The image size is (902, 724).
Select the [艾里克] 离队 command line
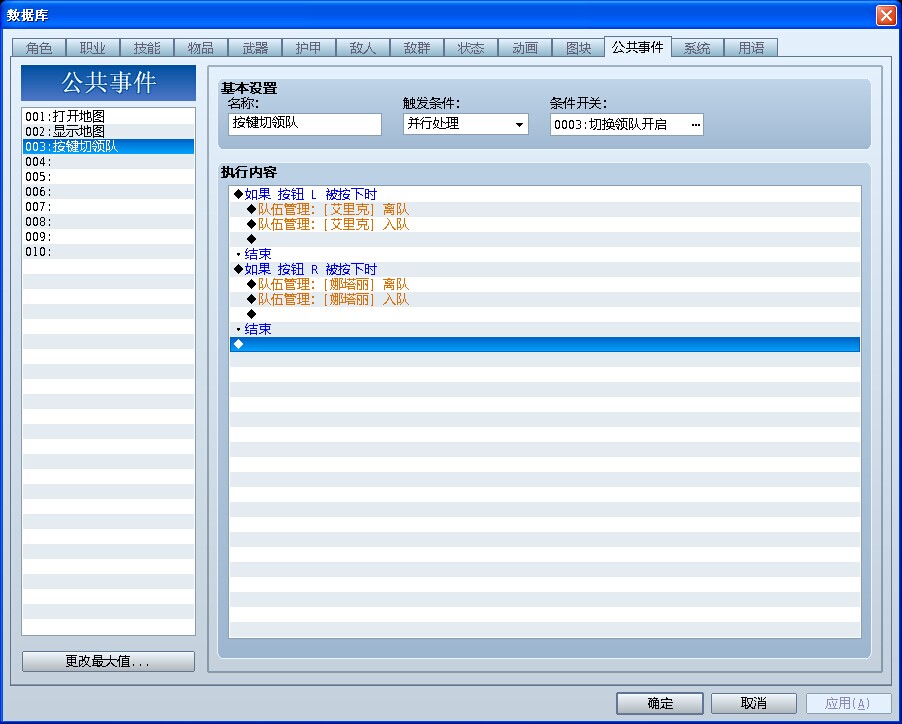(545, 209)
